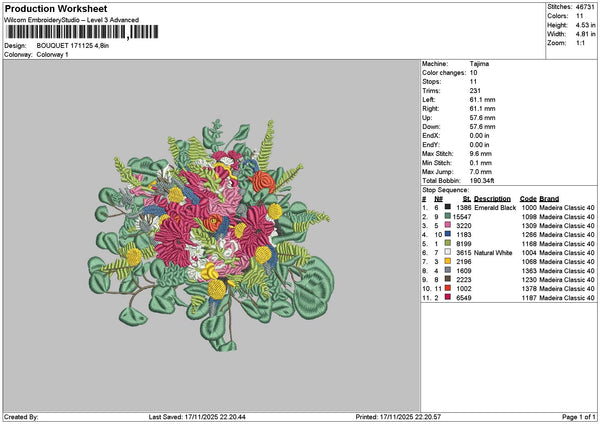Click the Machine value Tajima

(x=479, y=64)
